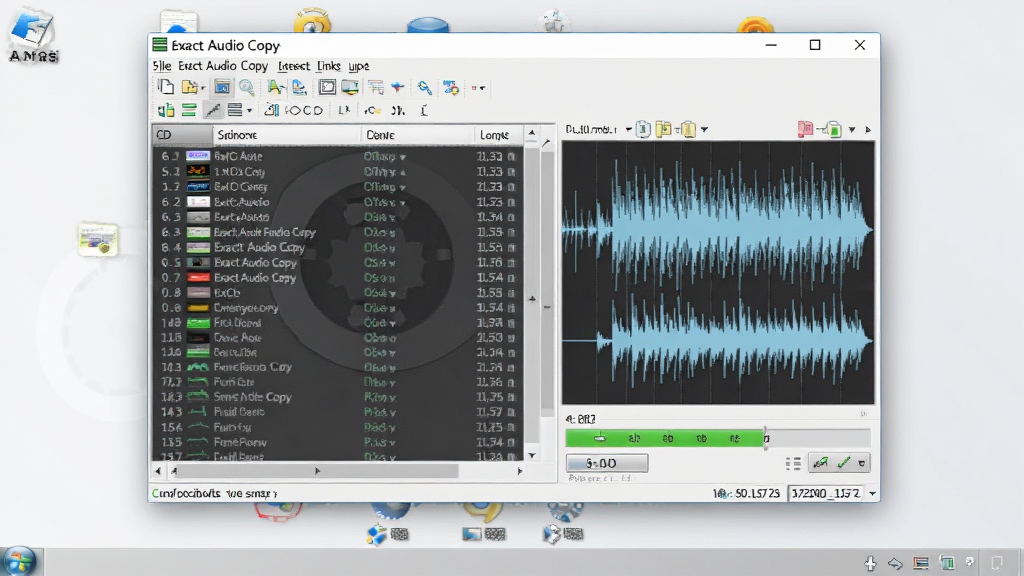This screenshot has width=1024, height=576.
Task: Click the gray list-lines toolbar icon
Action: (235, 110)
